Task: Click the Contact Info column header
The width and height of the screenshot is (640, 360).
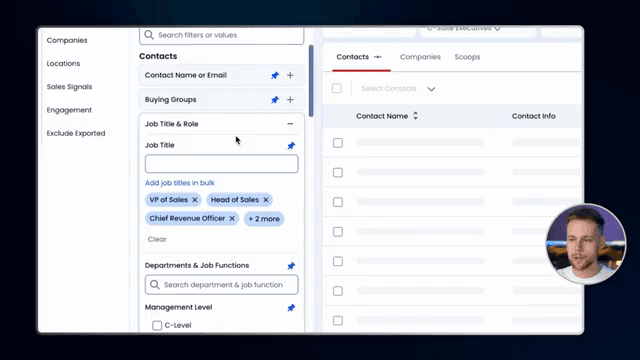Action: (533, 116)
